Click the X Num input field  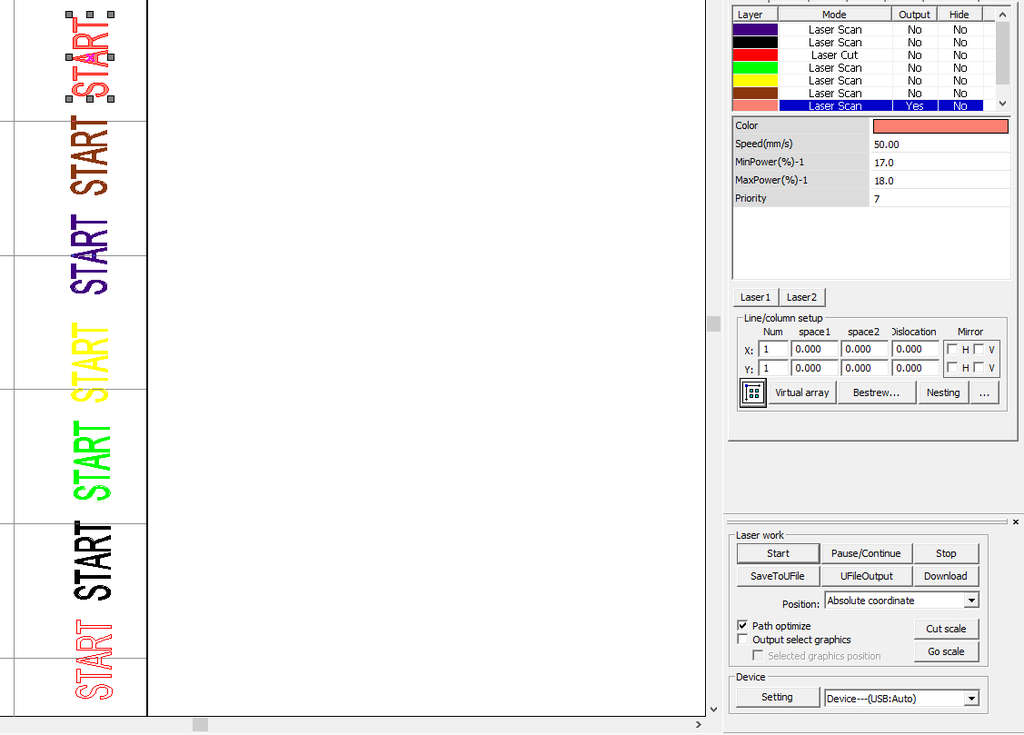click(x=773, y=350)
